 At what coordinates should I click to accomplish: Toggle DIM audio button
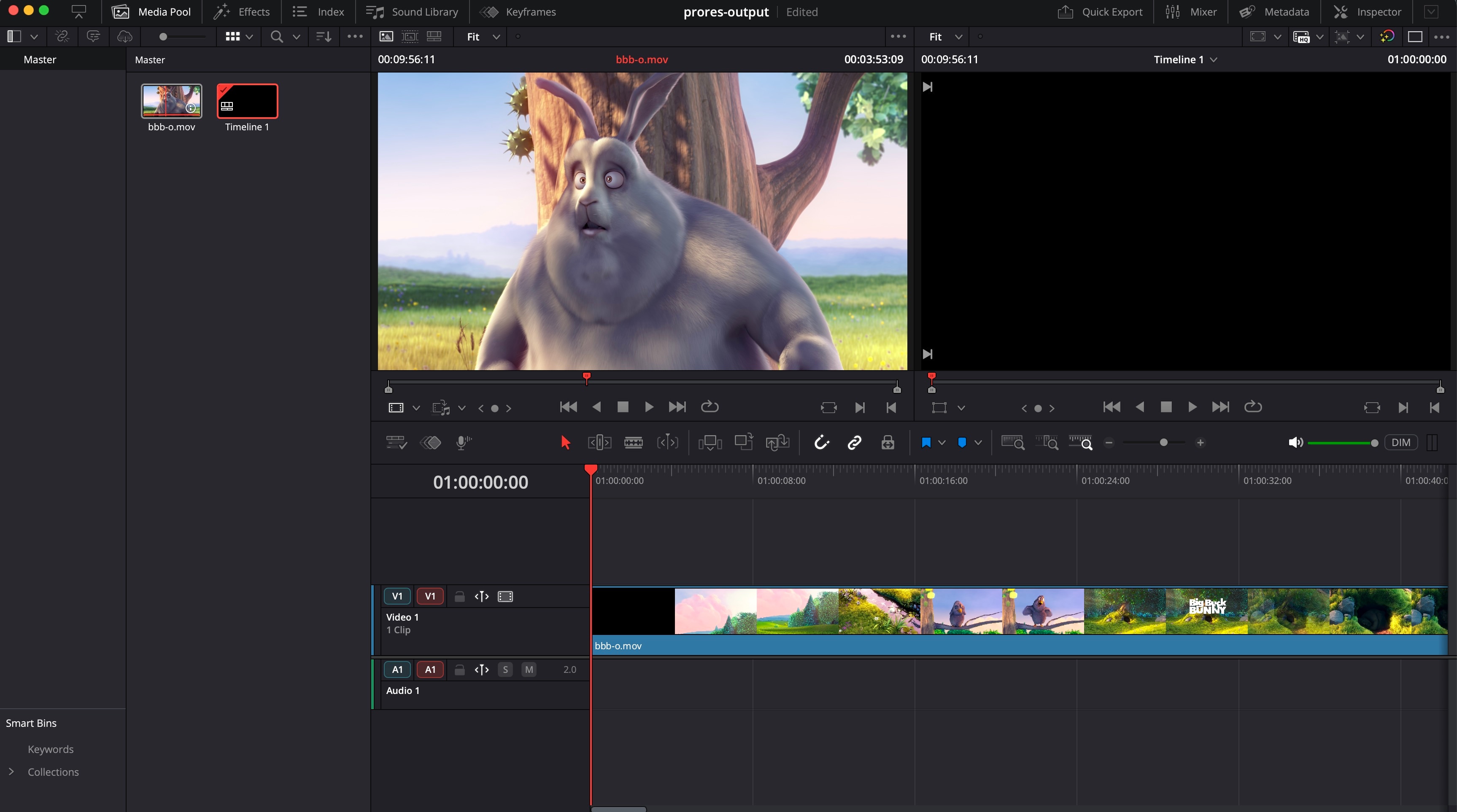click(x=1400, y=442)
